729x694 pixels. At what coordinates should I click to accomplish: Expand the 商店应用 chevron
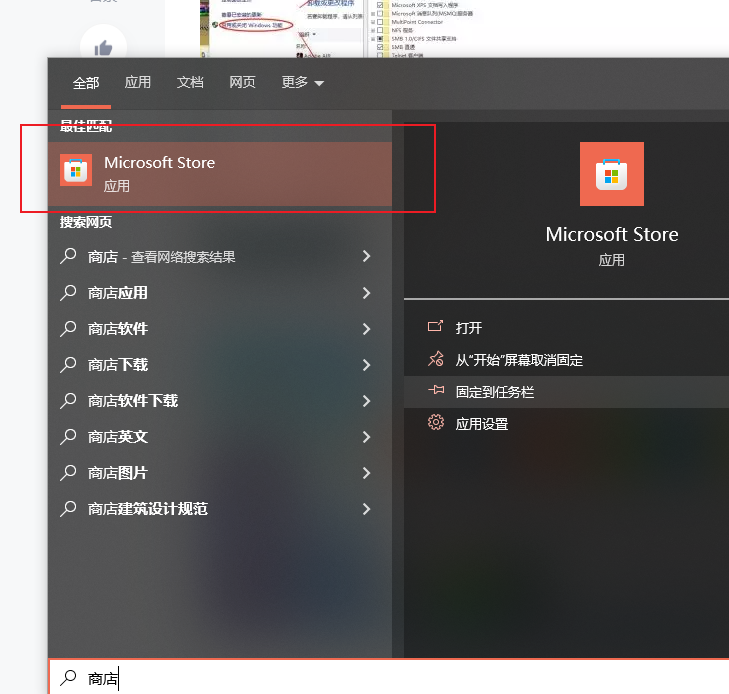[x=366, y=292]
